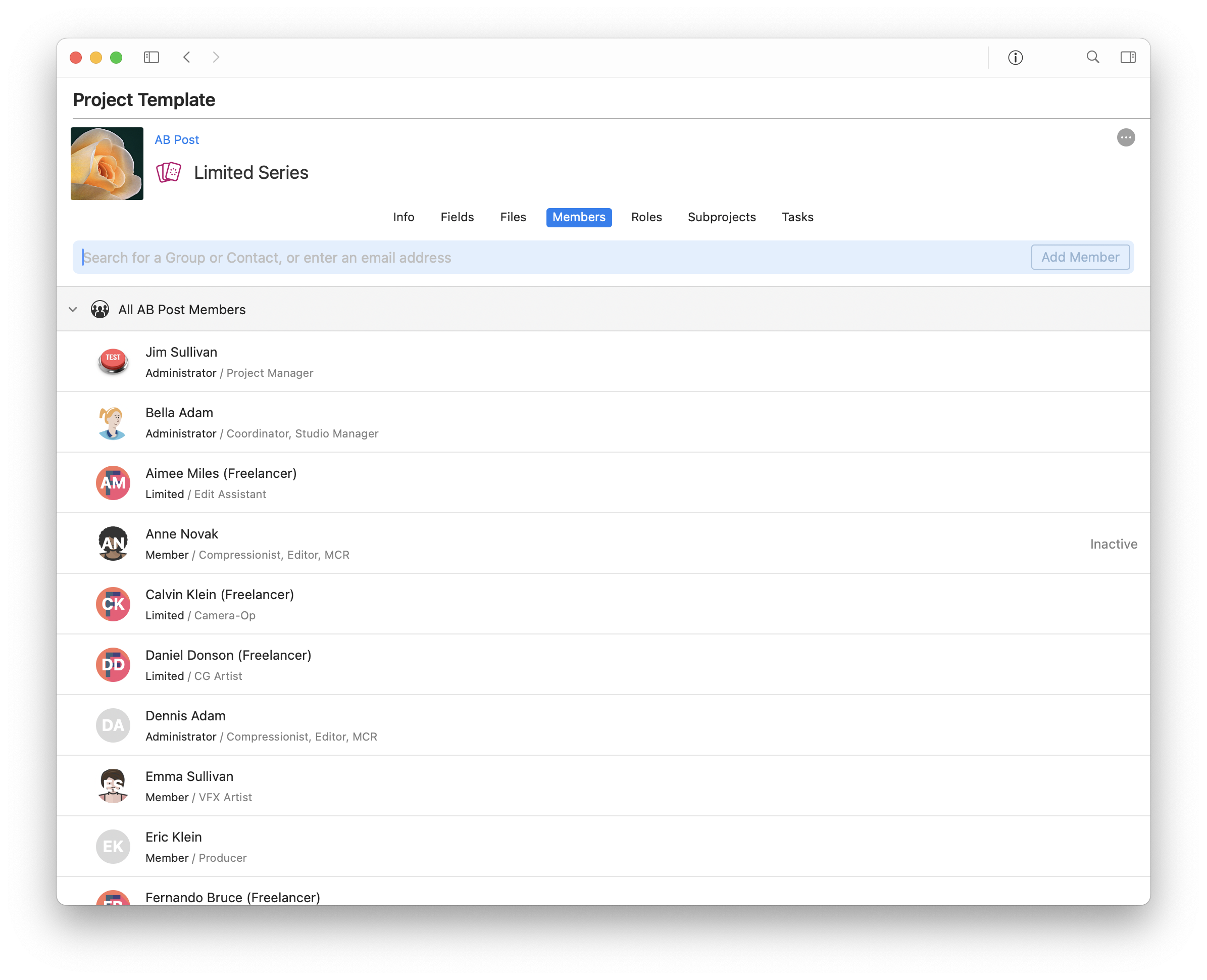Select the Anne Novak member row

[602, 544]
